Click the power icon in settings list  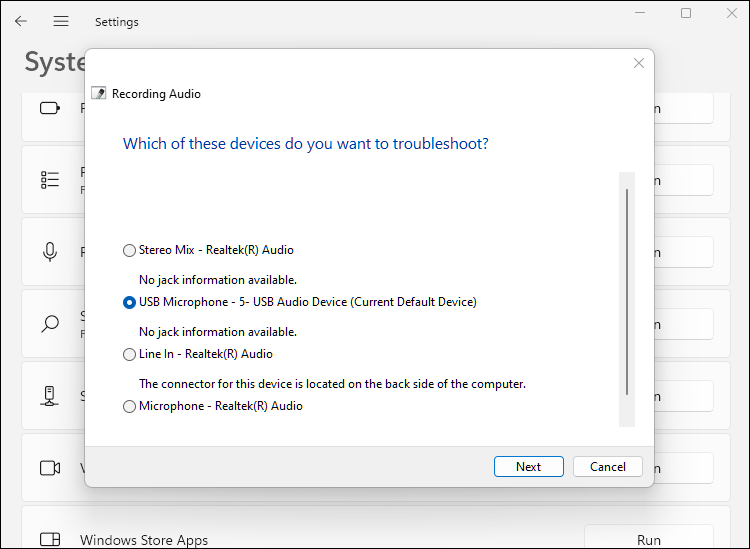point(50,108)
